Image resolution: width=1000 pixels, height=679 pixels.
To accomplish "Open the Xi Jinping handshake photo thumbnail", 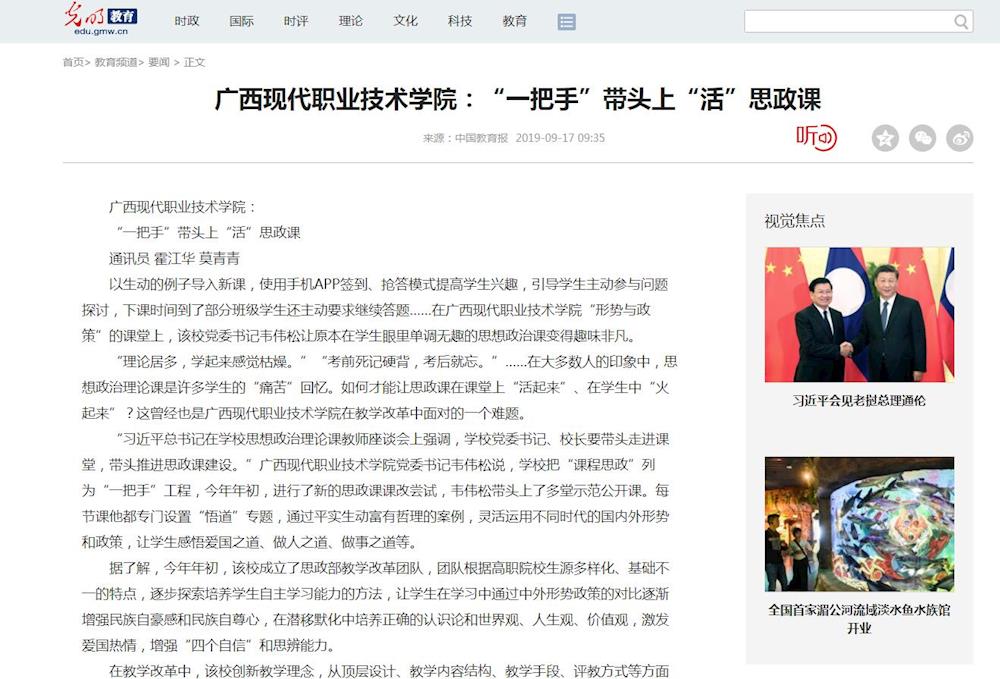I will pos(859,315).
